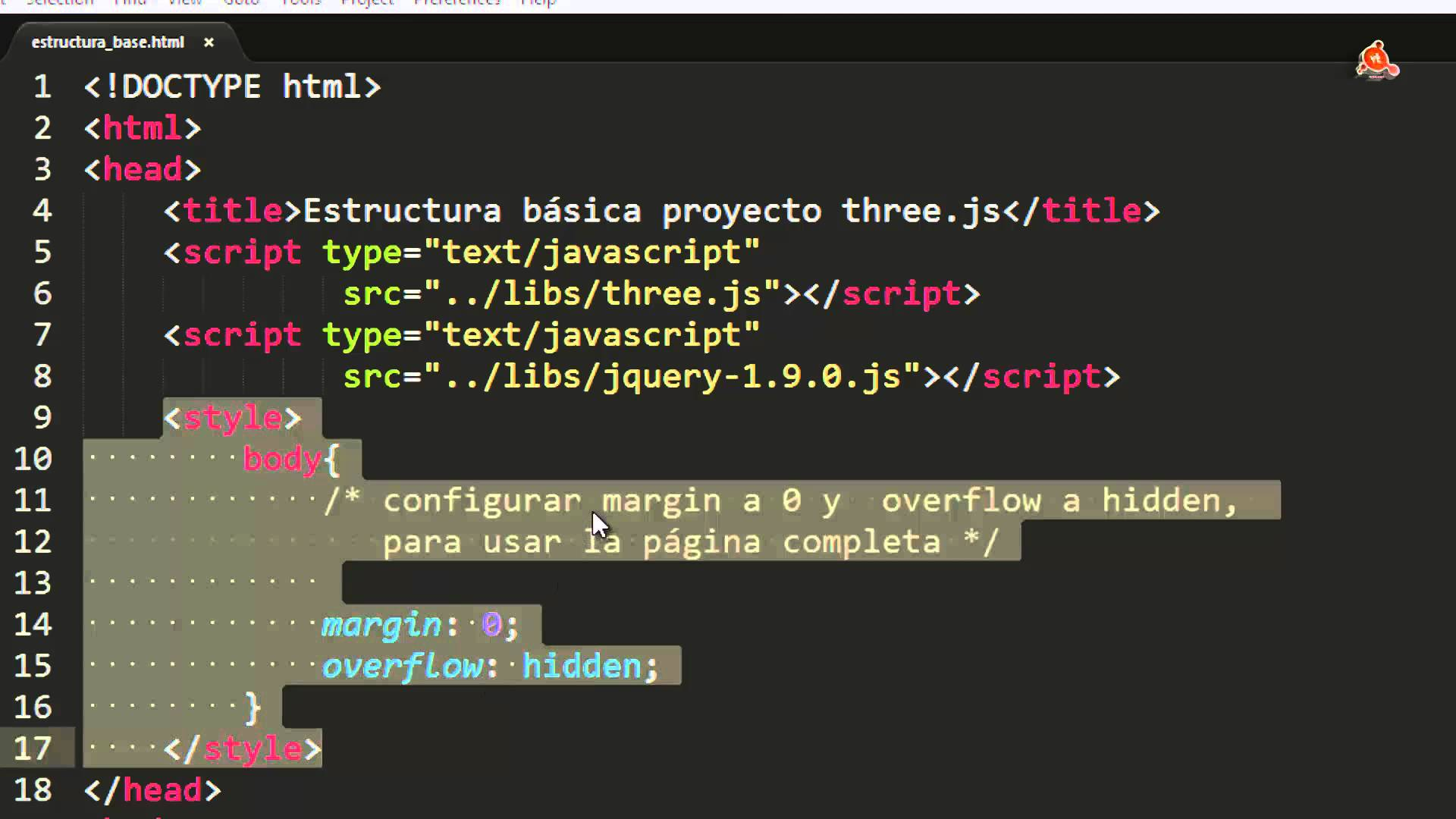Click the comment 'para usar la página completa'
The height and width of the screenshot is (819, 1456).
pos(661,542)
